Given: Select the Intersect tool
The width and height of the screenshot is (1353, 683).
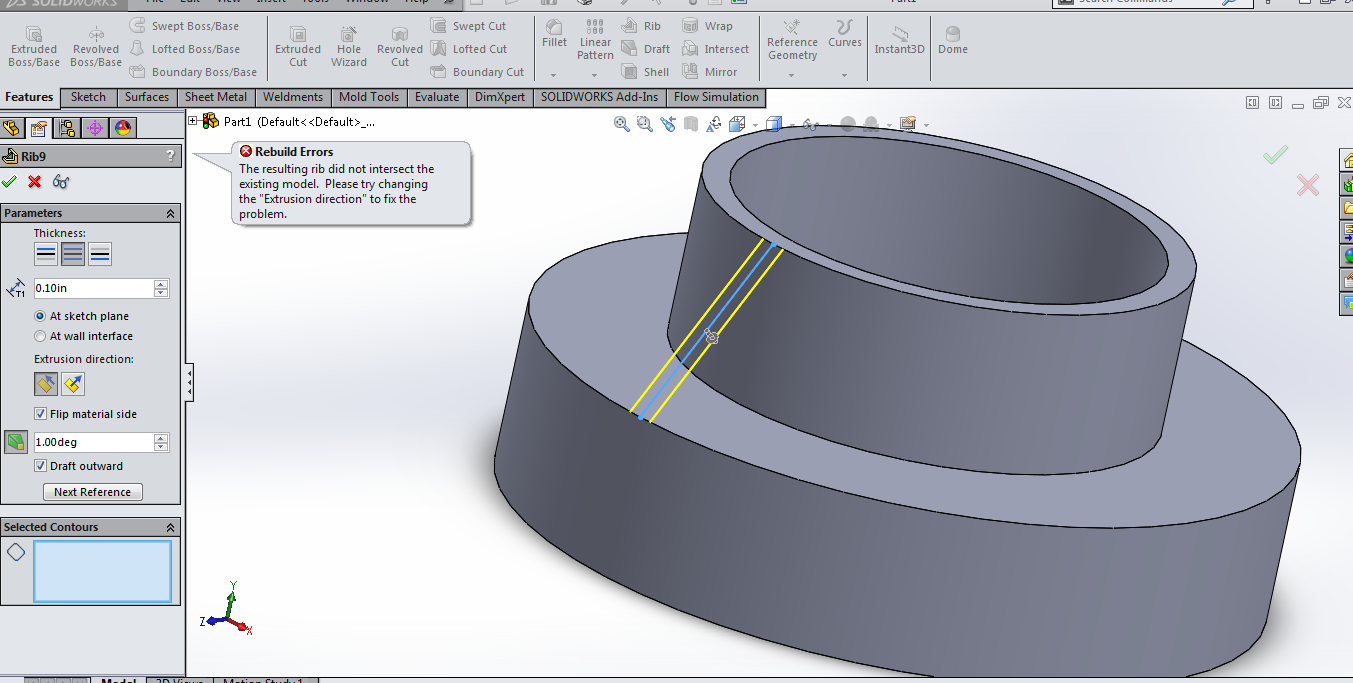Looking at the screenshot, I should pos(715,49).
